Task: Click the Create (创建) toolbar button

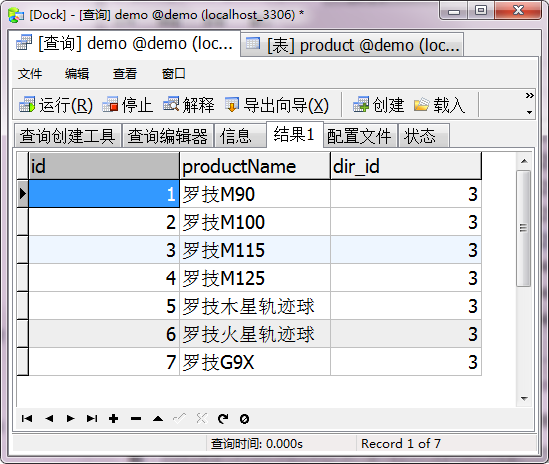Action: (x=378, y=105)
